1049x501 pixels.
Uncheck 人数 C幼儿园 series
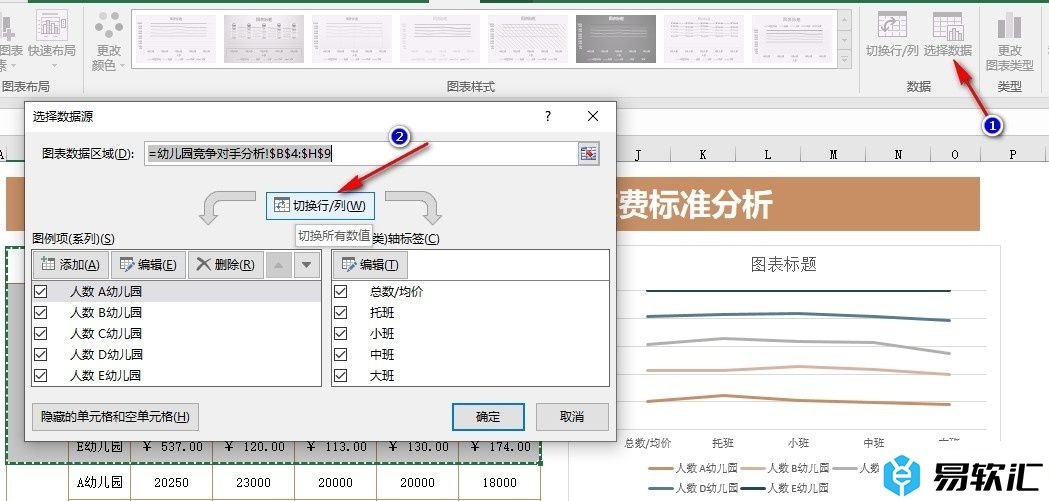pyautogui.click(x=41, y=333)
